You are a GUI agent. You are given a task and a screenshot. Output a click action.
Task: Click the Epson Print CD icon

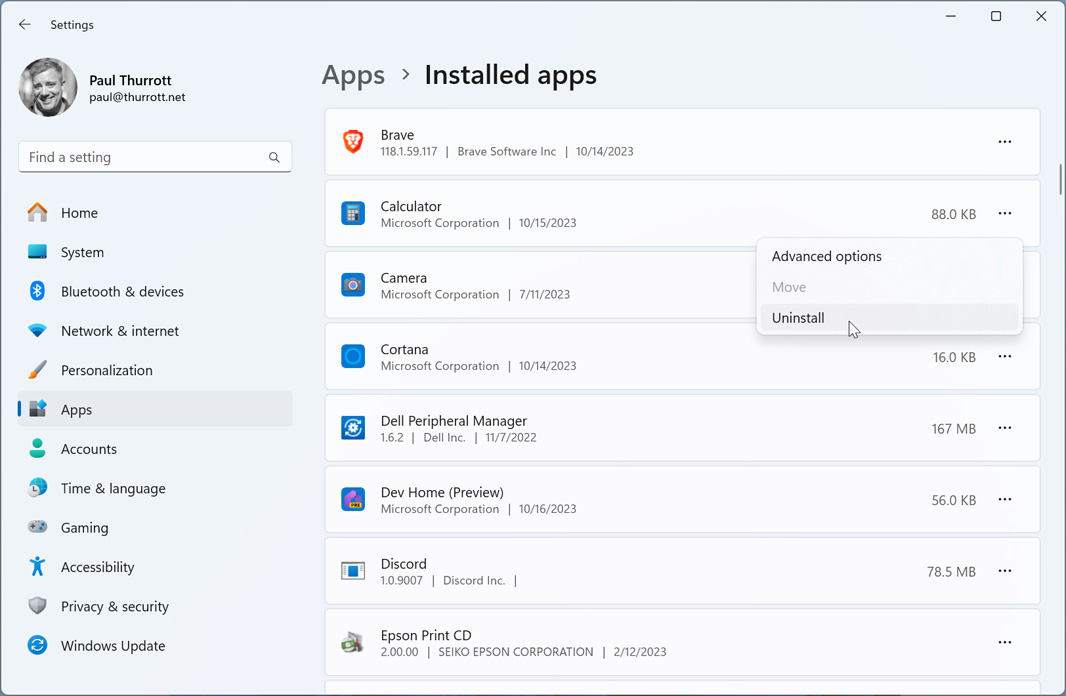(x=353, y=643)
